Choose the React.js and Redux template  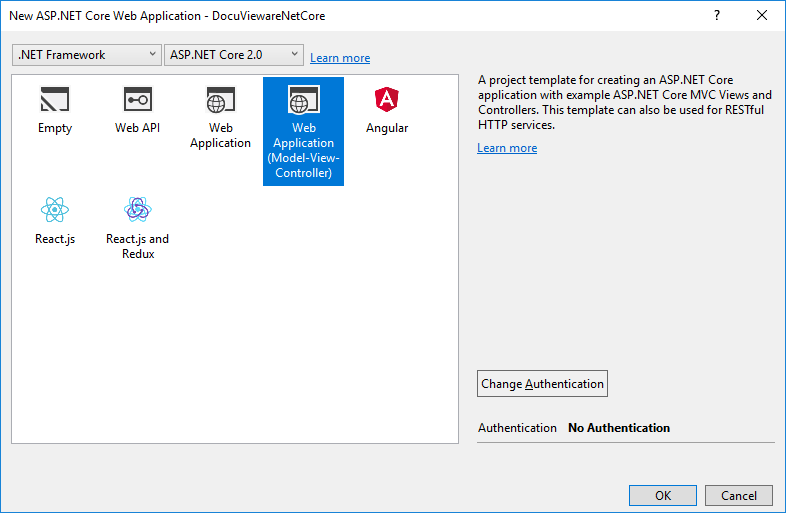pyautogui.click(x=137, y=229)
